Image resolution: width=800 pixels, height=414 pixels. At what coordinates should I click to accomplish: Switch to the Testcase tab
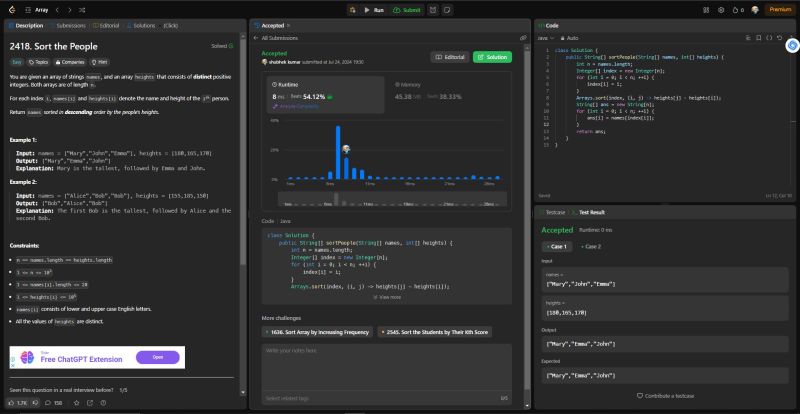pos(555,212)
